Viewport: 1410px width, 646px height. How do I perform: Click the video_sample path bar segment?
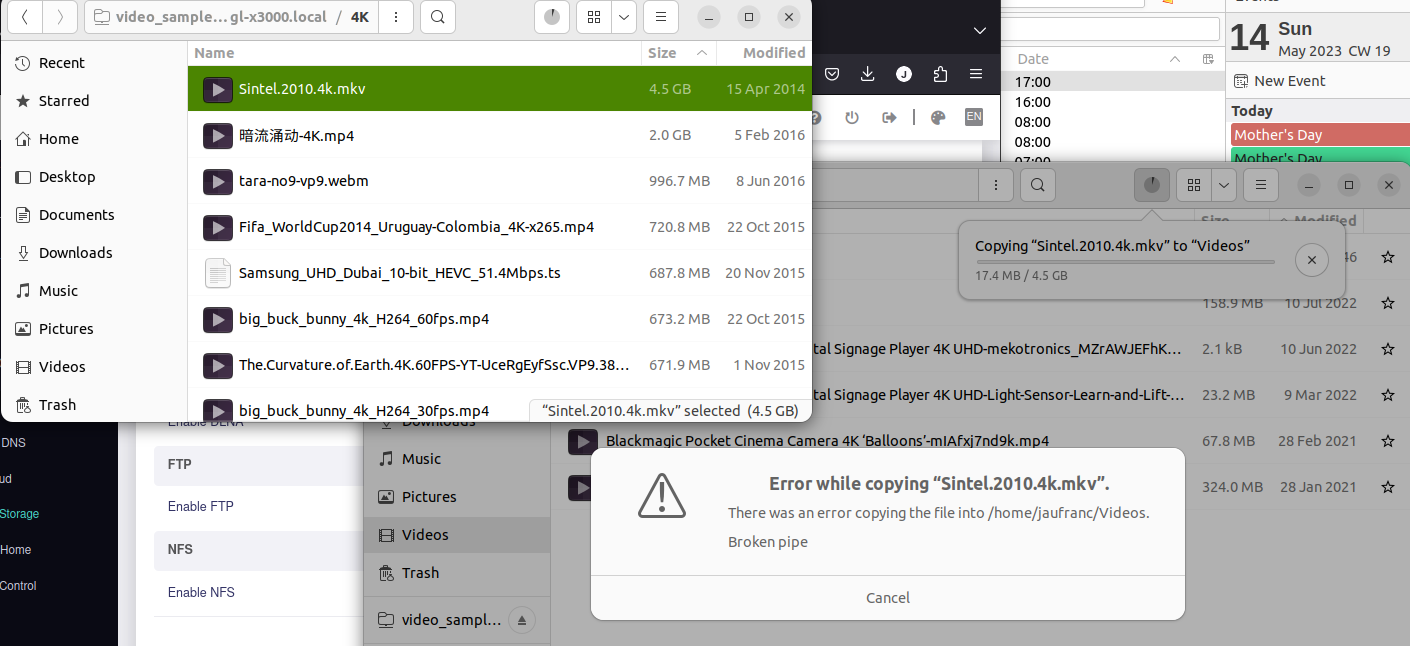(211, 17)
